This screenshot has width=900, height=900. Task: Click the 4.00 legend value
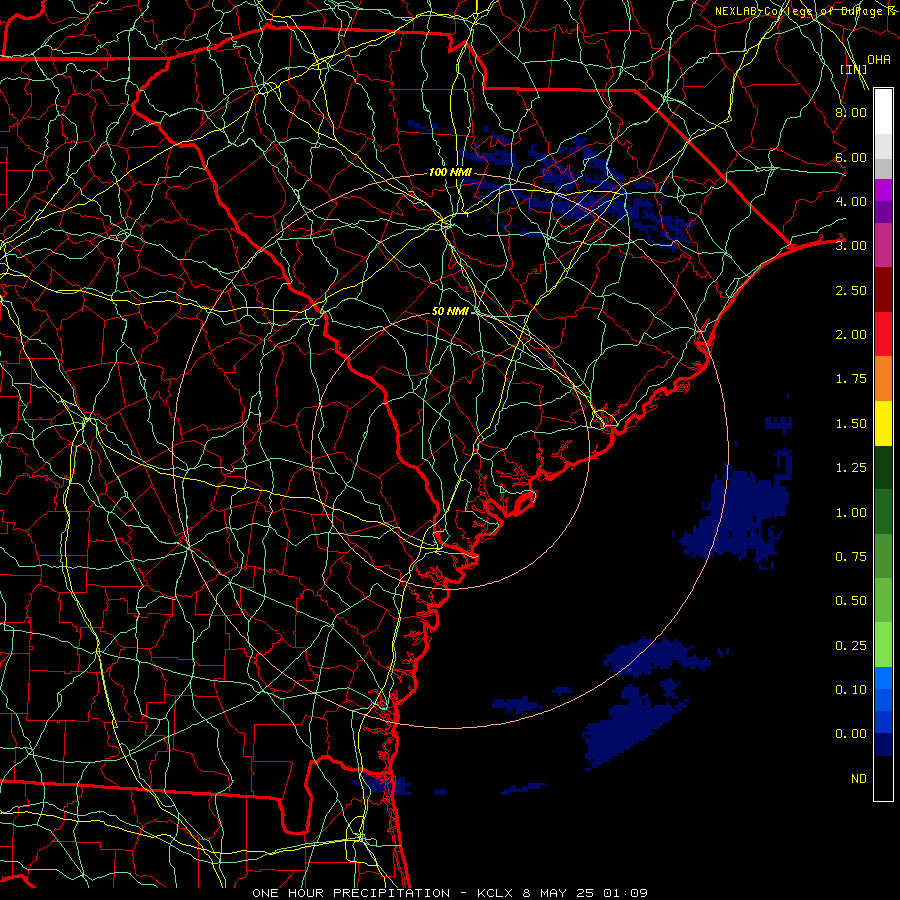tap(851, 201)
